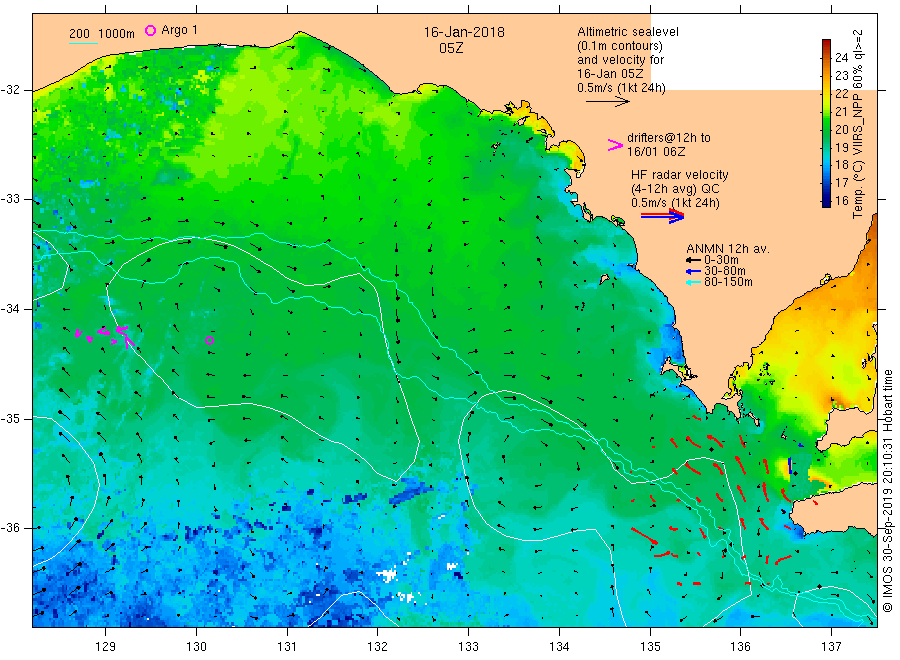Click the Argo float circle on the map

pyautogui.click(x=210, y=340)
